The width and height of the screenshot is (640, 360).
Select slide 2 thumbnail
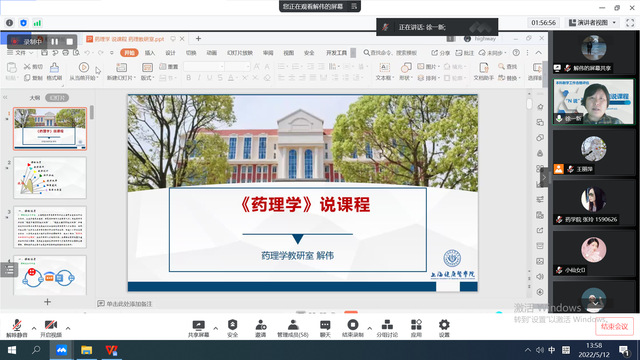click(x=50, y=178)
